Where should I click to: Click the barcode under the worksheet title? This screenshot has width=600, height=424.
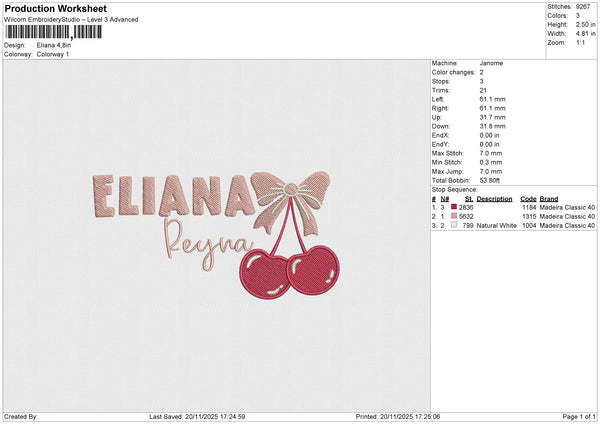[54, 32]
